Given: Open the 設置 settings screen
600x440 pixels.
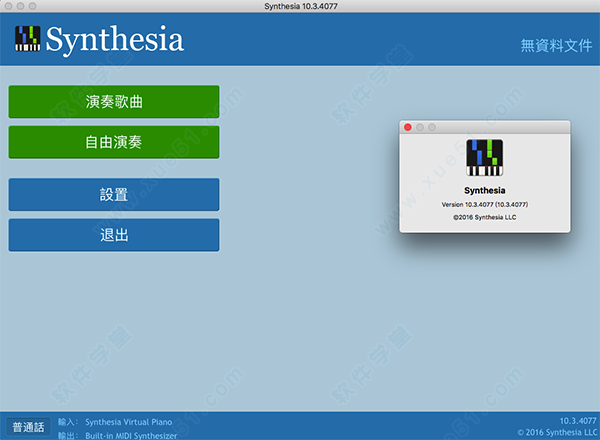Looking at the screenshot, I should coord(114,194).
